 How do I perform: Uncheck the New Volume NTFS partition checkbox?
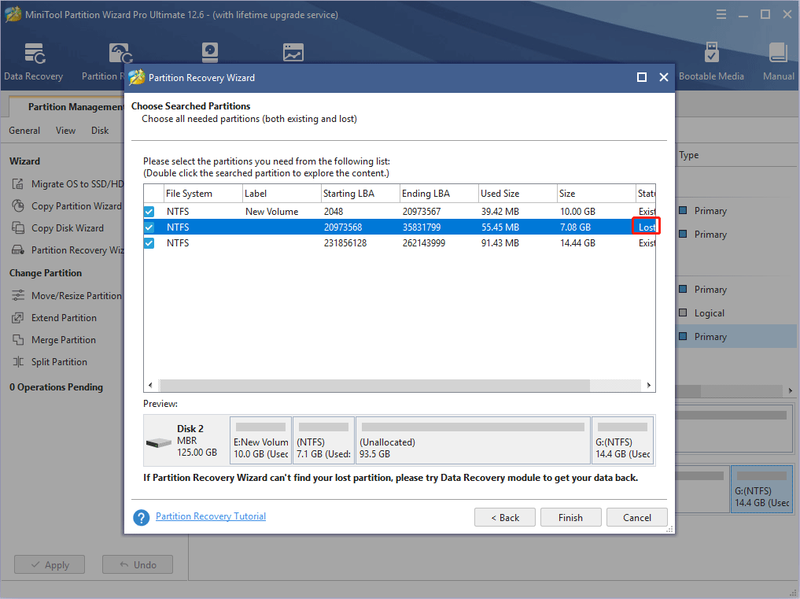click(149, 211)
